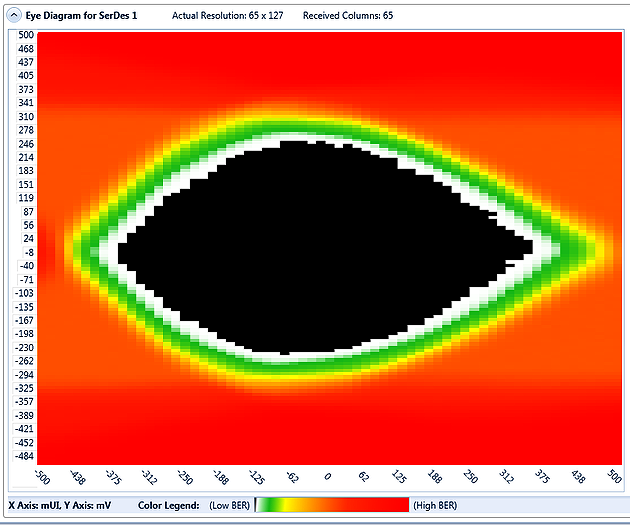Viewport: 630px width, 525px height.
Task: Click the -250 tick on the X axis
Action: (x=185, y=479)
